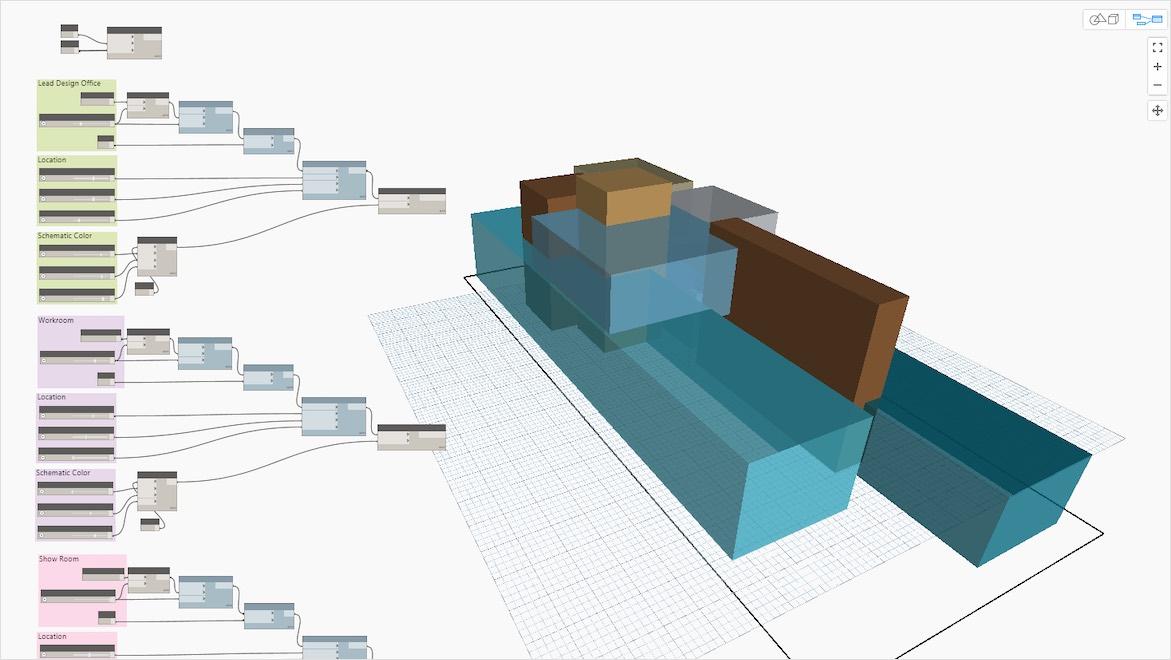1171x660 pixels.
Task: Expand the Show Room group slider chevron
Action: [x=45, y=599]
